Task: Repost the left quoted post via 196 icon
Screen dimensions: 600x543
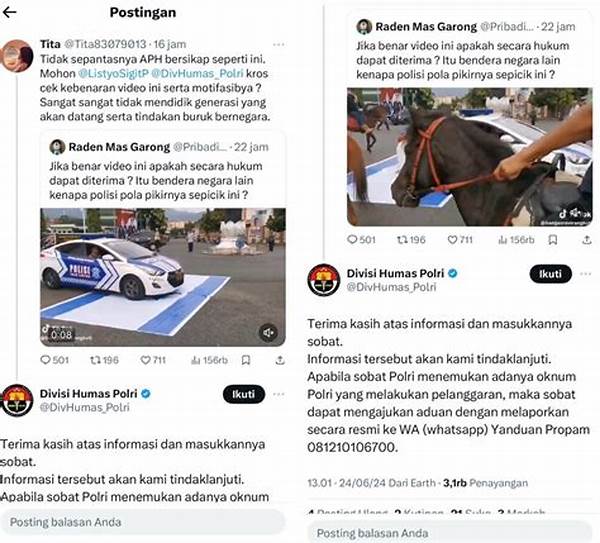Action: click(95, 360)
